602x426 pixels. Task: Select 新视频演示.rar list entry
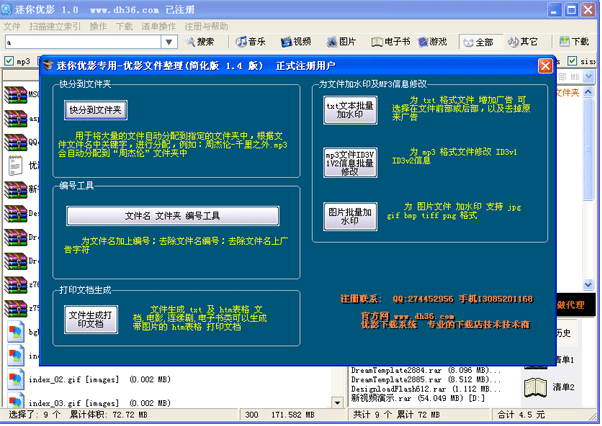coord(418,398)
